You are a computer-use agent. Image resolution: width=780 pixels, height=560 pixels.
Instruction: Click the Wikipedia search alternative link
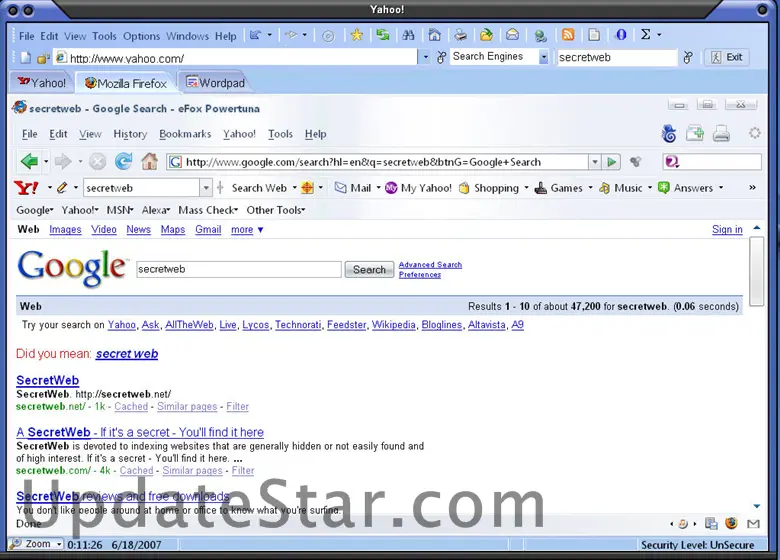(393, 325)
